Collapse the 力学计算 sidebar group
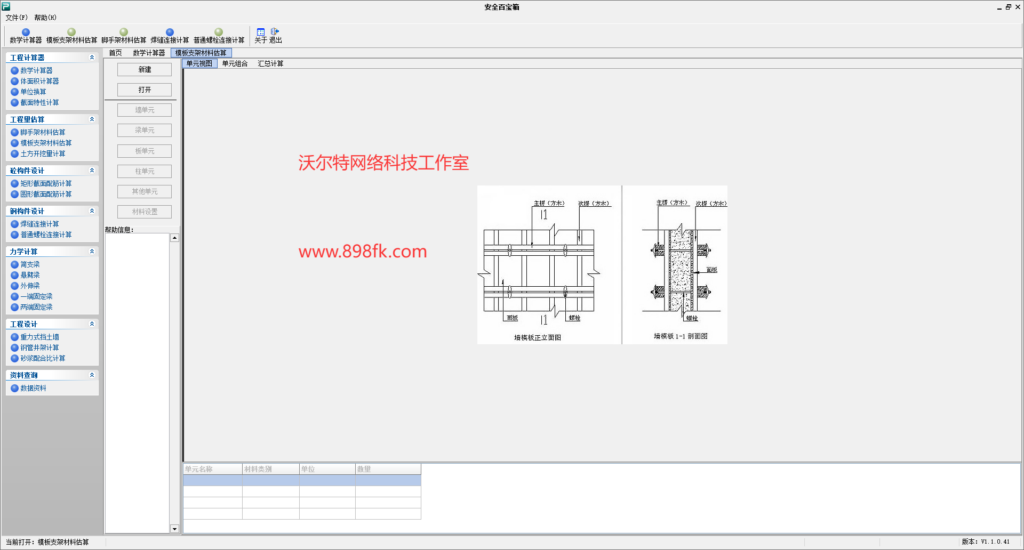This screenshot has width=1024, height=550. point(92,251)
